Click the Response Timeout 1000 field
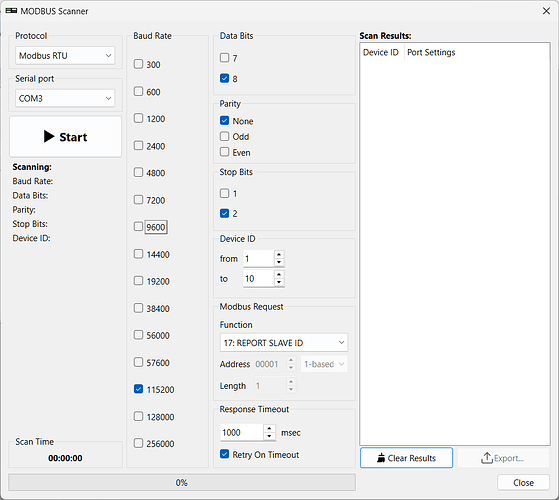This screenshot has width=559, height=500. click(242, 433)
